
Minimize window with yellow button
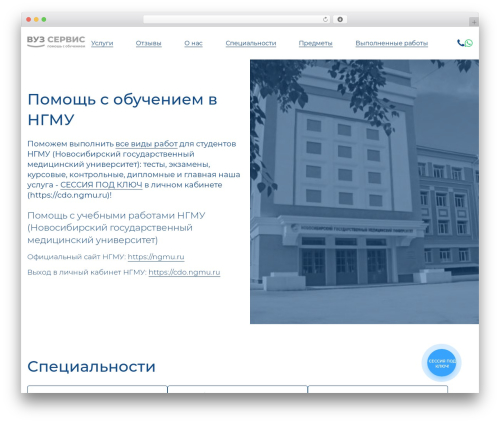36,19
